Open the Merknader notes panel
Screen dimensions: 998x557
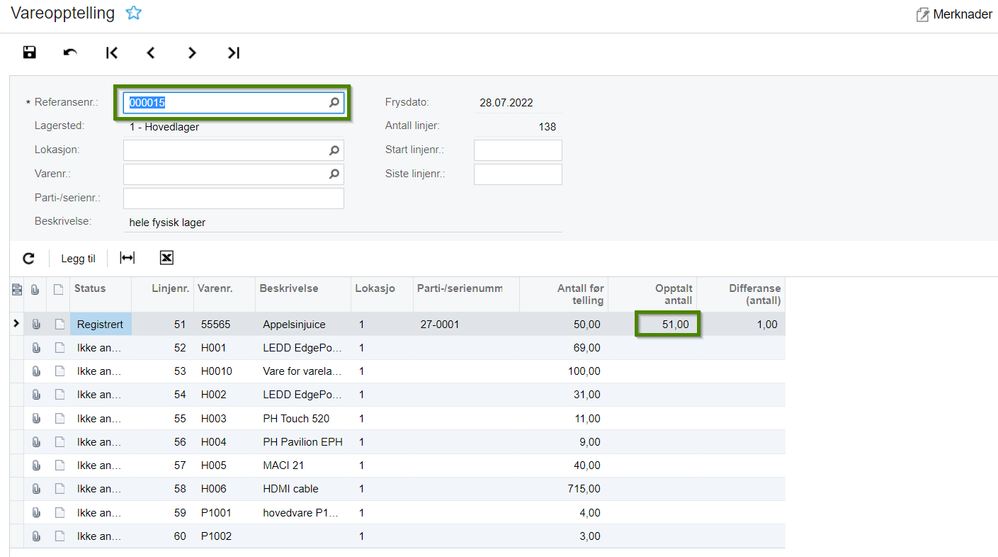pyautogui.click(x=953, y=14)
